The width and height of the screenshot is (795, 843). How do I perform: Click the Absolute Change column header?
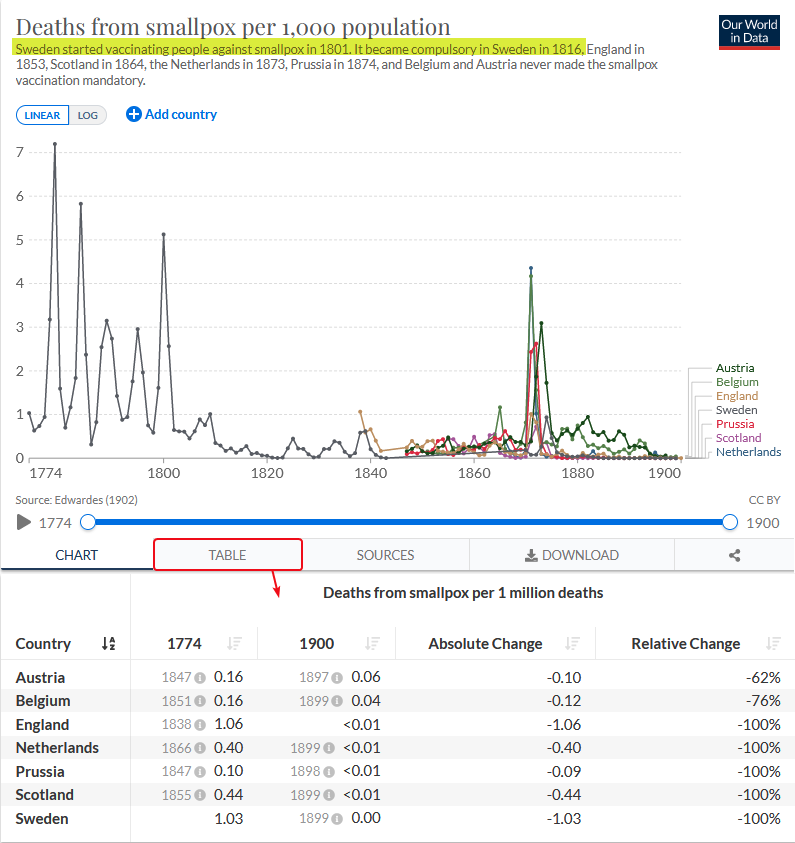(x=485, y=644)
